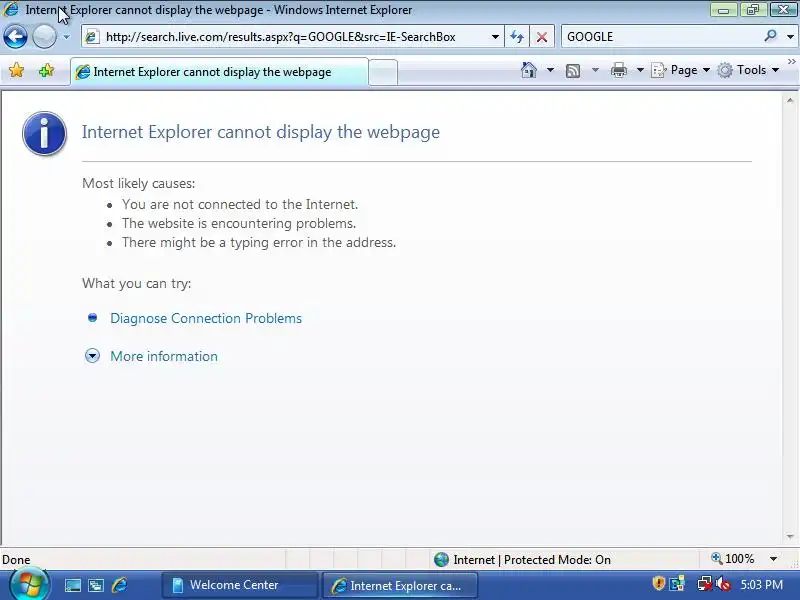This screenshot has height=600, width=800.
Task: Click the 'Most likely causes:' text
Action: pos(139,184)
